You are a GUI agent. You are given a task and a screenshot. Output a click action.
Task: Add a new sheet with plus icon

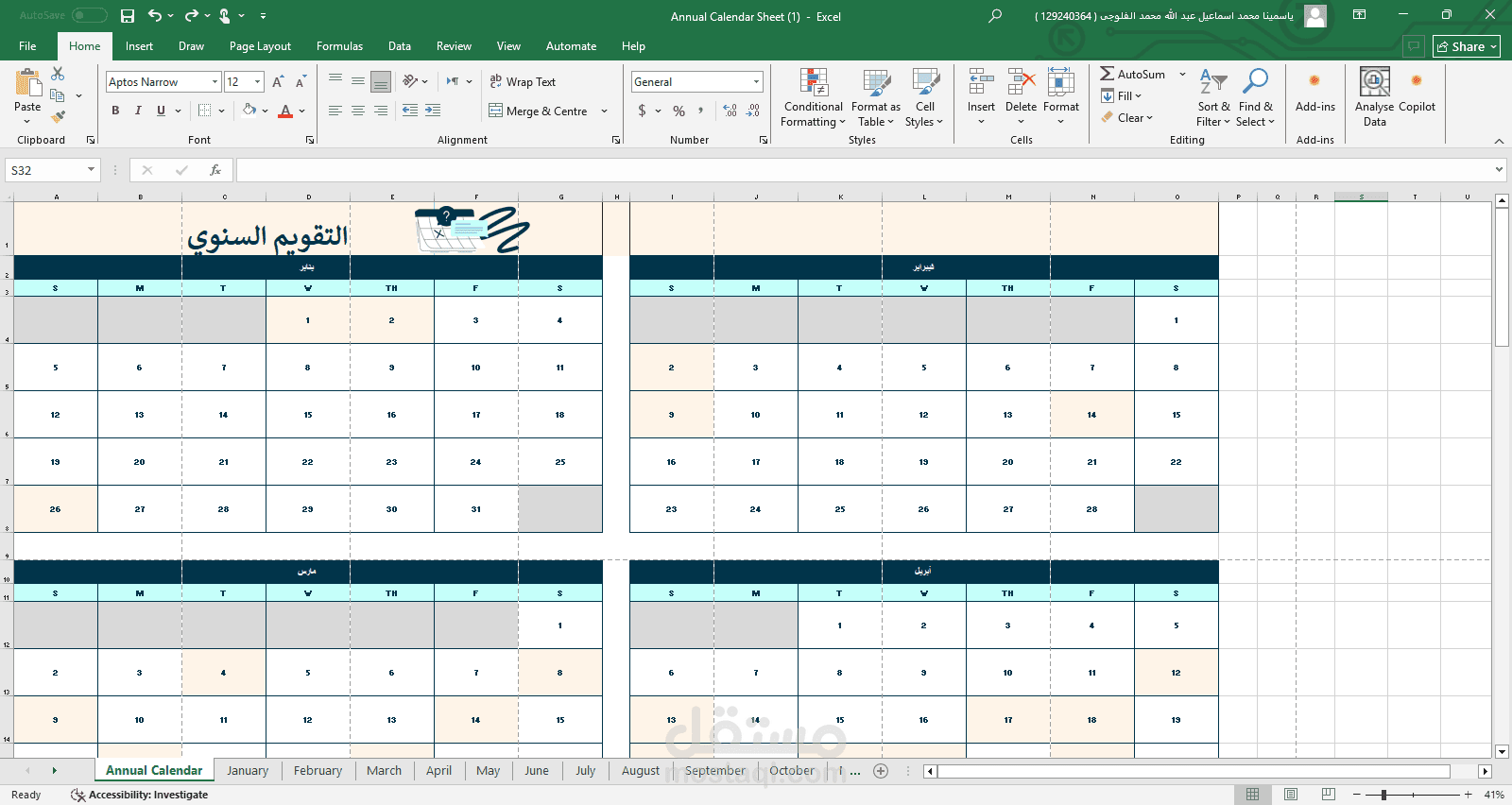click(x=881, y=771)
